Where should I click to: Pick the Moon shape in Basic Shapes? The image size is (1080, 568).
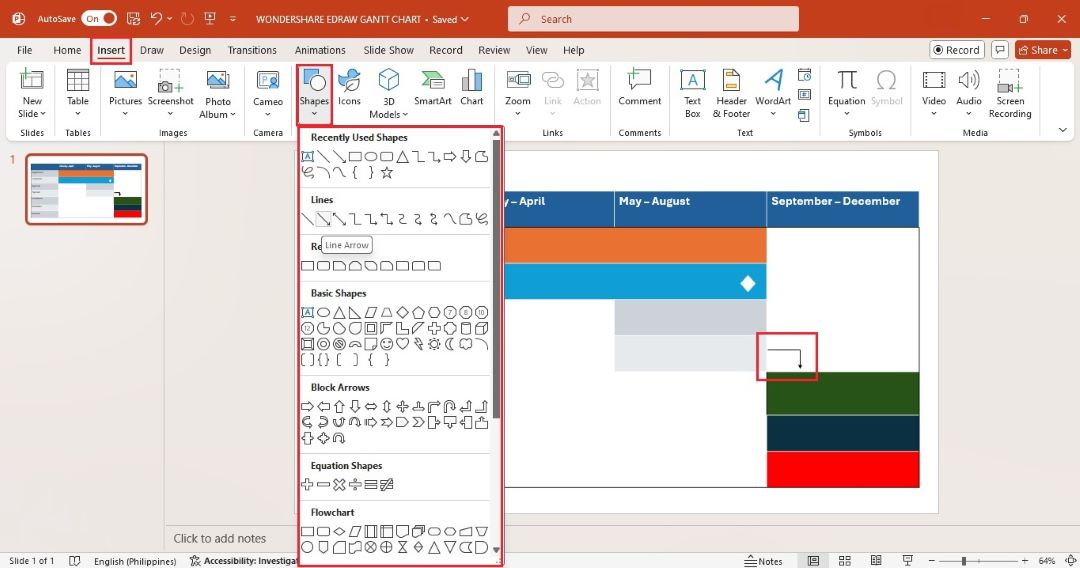point(450,344)
